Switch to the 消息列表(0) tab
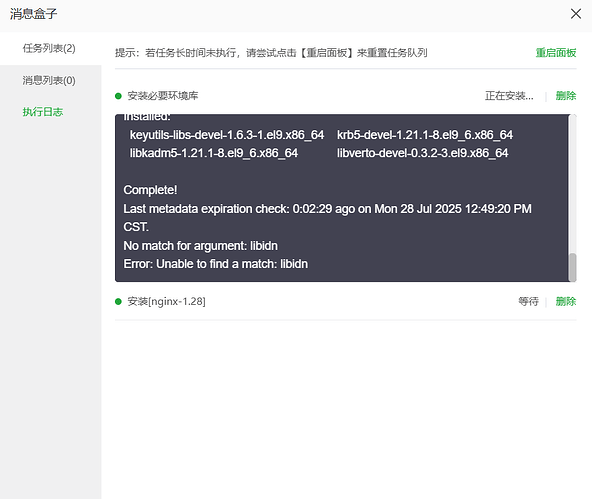The height and width of the screenshot is (499, 592). tap(49, 80)
